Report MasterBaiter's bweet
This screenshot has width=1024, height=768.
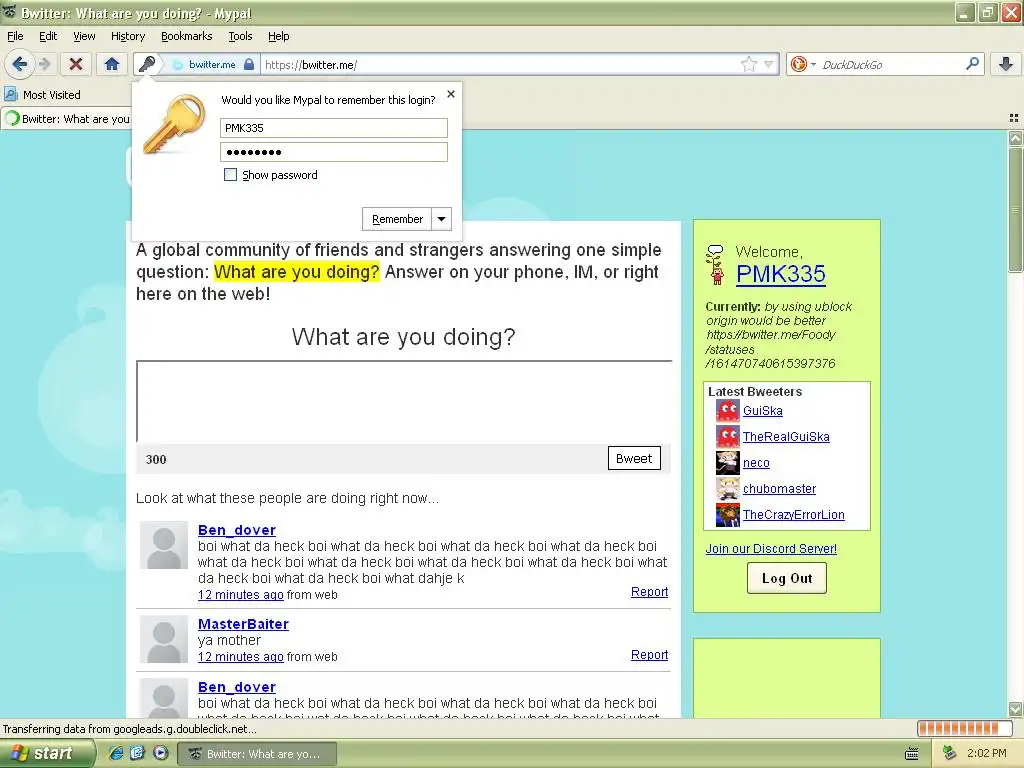point(649,654)
